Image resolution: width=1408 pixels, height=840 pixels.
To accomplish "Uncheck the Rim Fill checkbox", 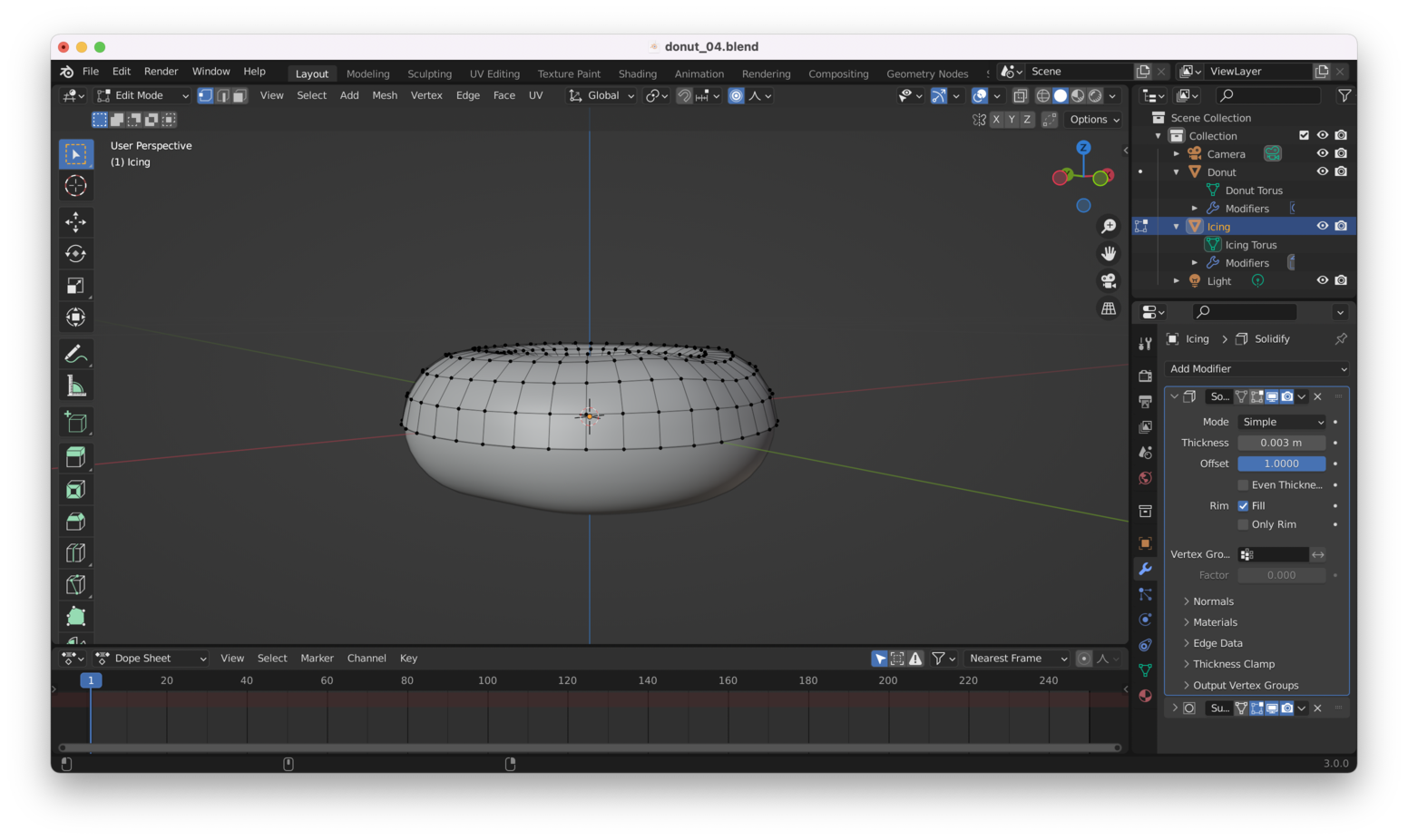I will click(x=1244, y=506).
